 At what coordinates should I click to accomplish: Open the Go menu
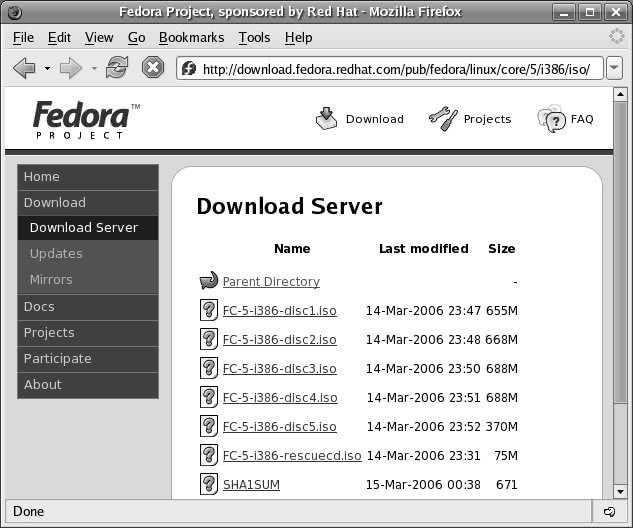[136, 38]
